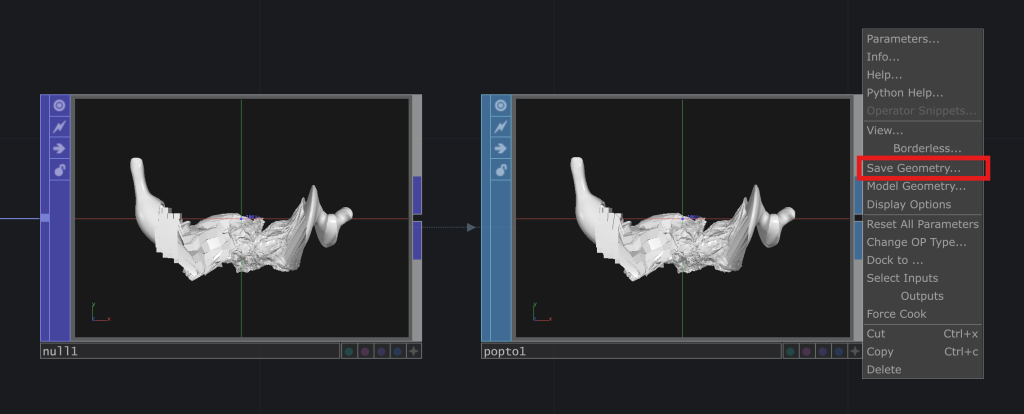Viewport: 1024px width, 414px height.
Task: Toggle the magenta flag on null1
Action: 365,351
